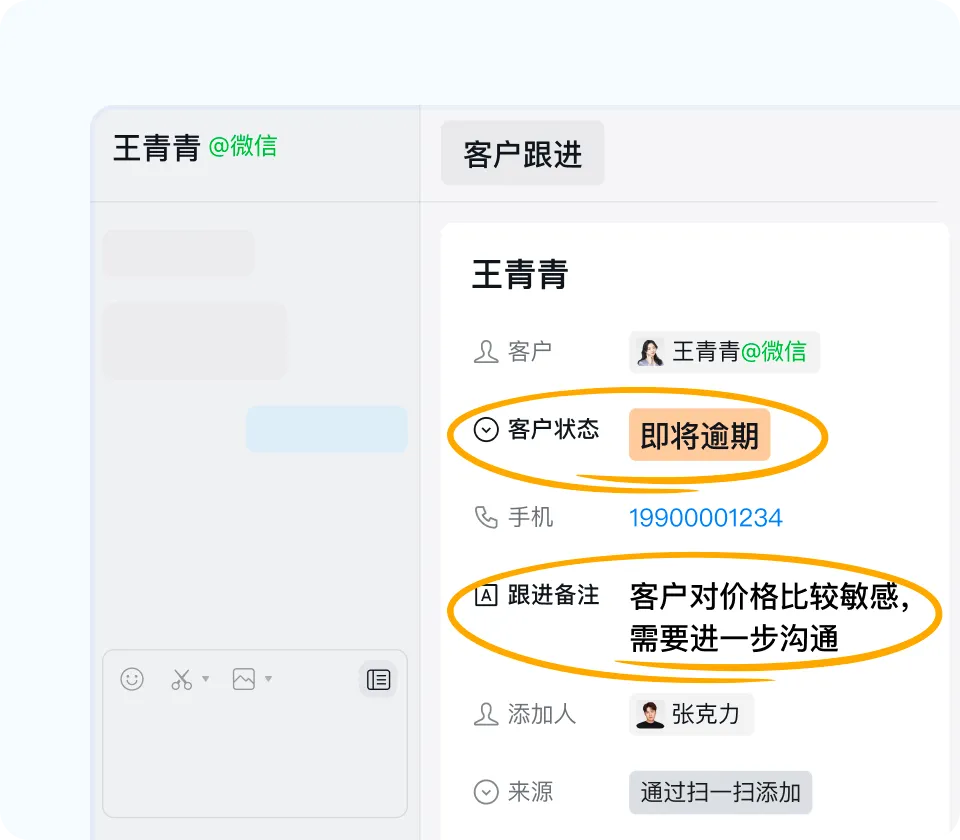The width and height of the screenshot is (960, 840).
Task: Open 张克力 adder profile
Action: pyautogui.click(x=691, y=714)
